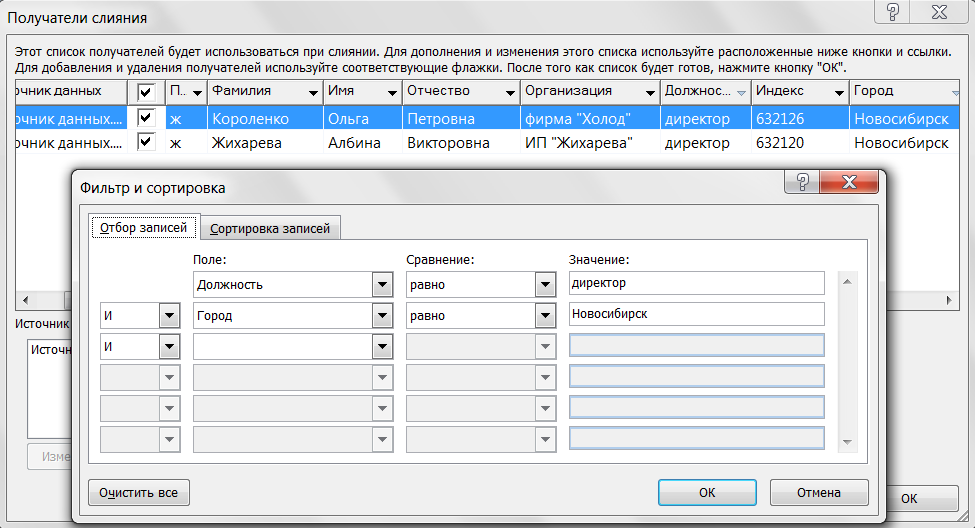The image size is (975, 528).
Task: Click Очистить все button
Action: pos(139,493)
